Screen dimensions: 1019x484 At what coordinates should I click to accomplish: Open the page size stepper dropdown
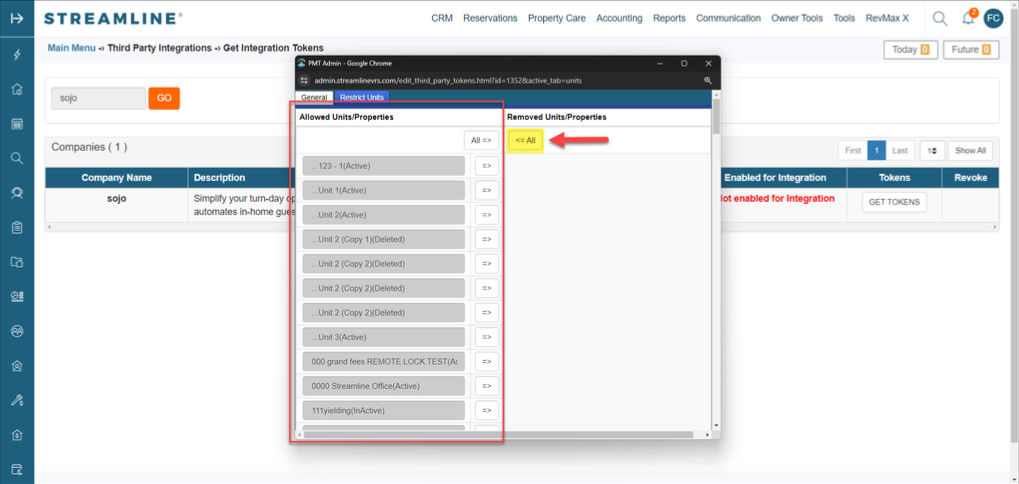coord(931,150)
